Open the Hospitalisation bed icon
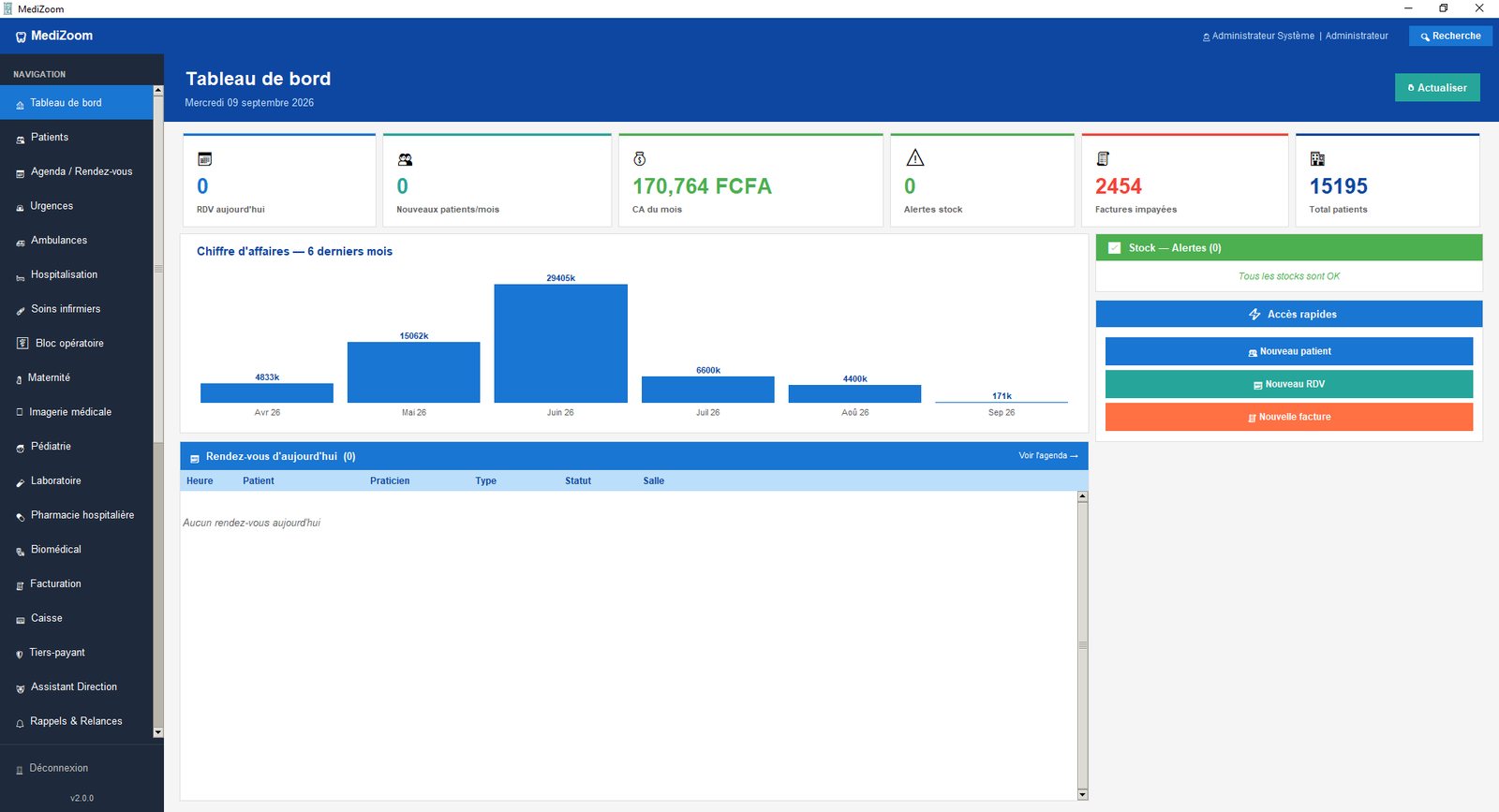The width and height of the screenshot is (1499, 812). point(21,276)
